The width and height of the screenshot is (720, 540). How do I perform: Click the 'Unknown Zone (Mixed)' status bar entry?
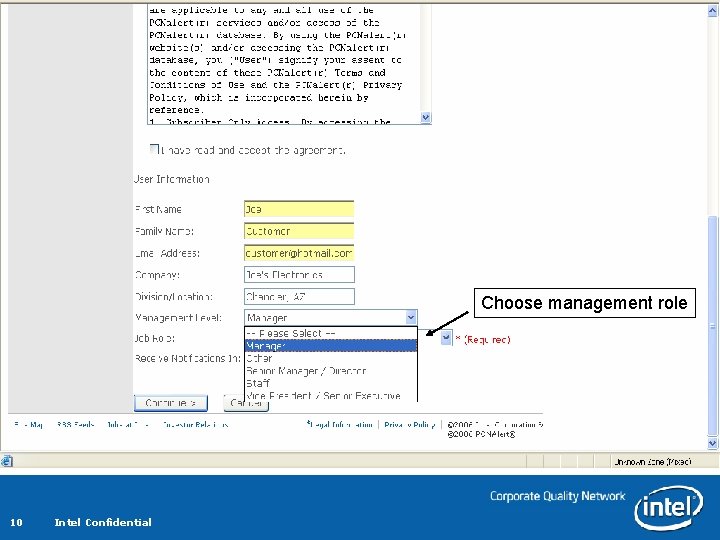653,461
